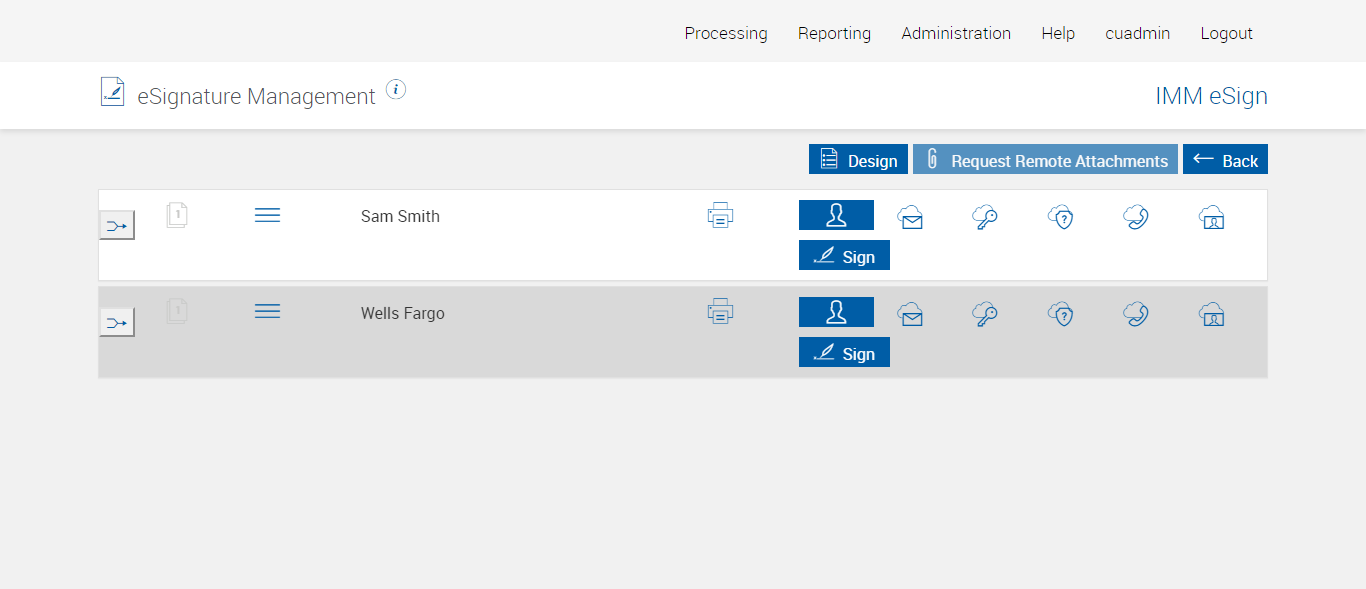Click the routing arrow button for Sam Smith

tap(117, 226)
